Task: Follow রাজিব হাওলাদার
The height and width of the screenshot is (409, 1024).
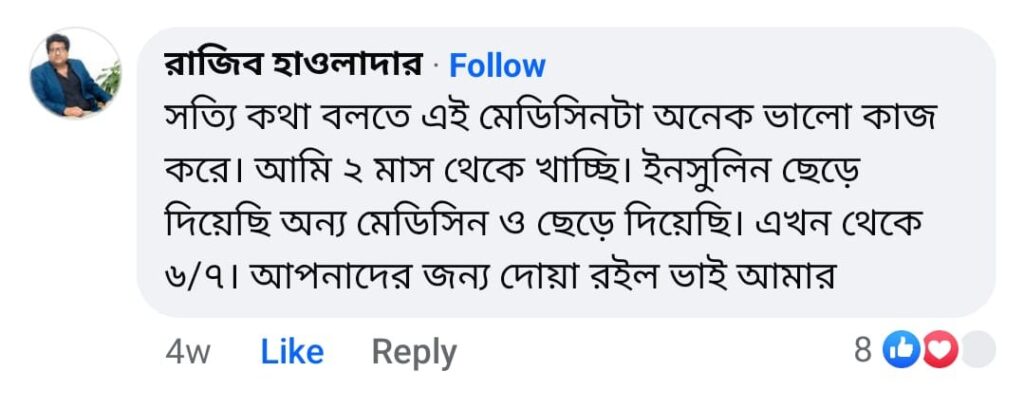Action: click(x=497, y=66)
